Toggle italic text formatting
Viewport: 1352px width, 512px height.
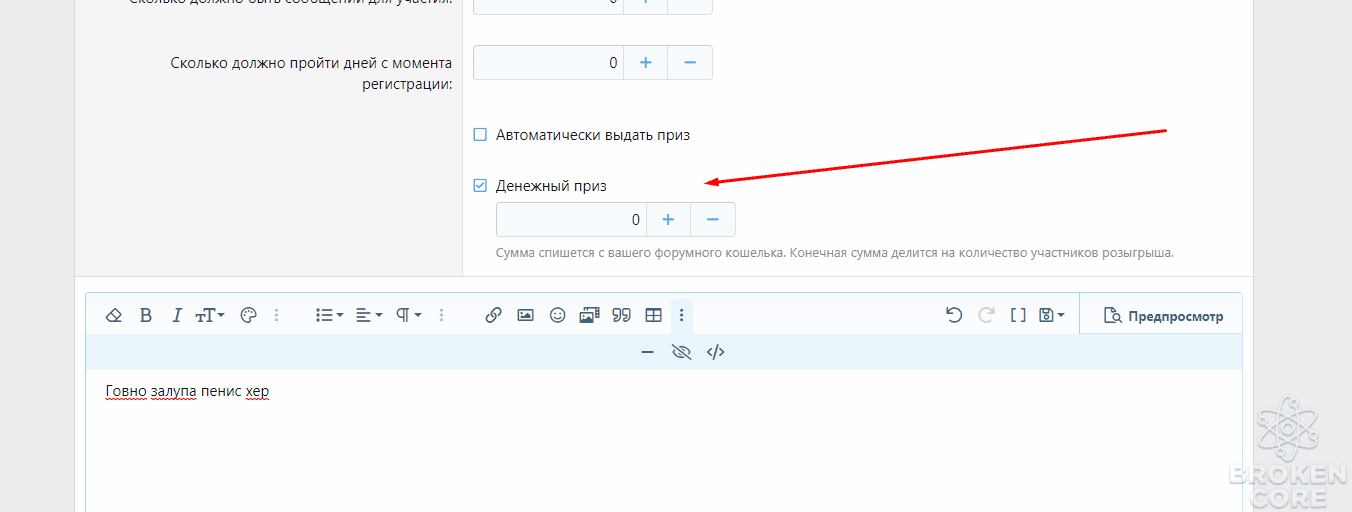[x=177, y=315]
